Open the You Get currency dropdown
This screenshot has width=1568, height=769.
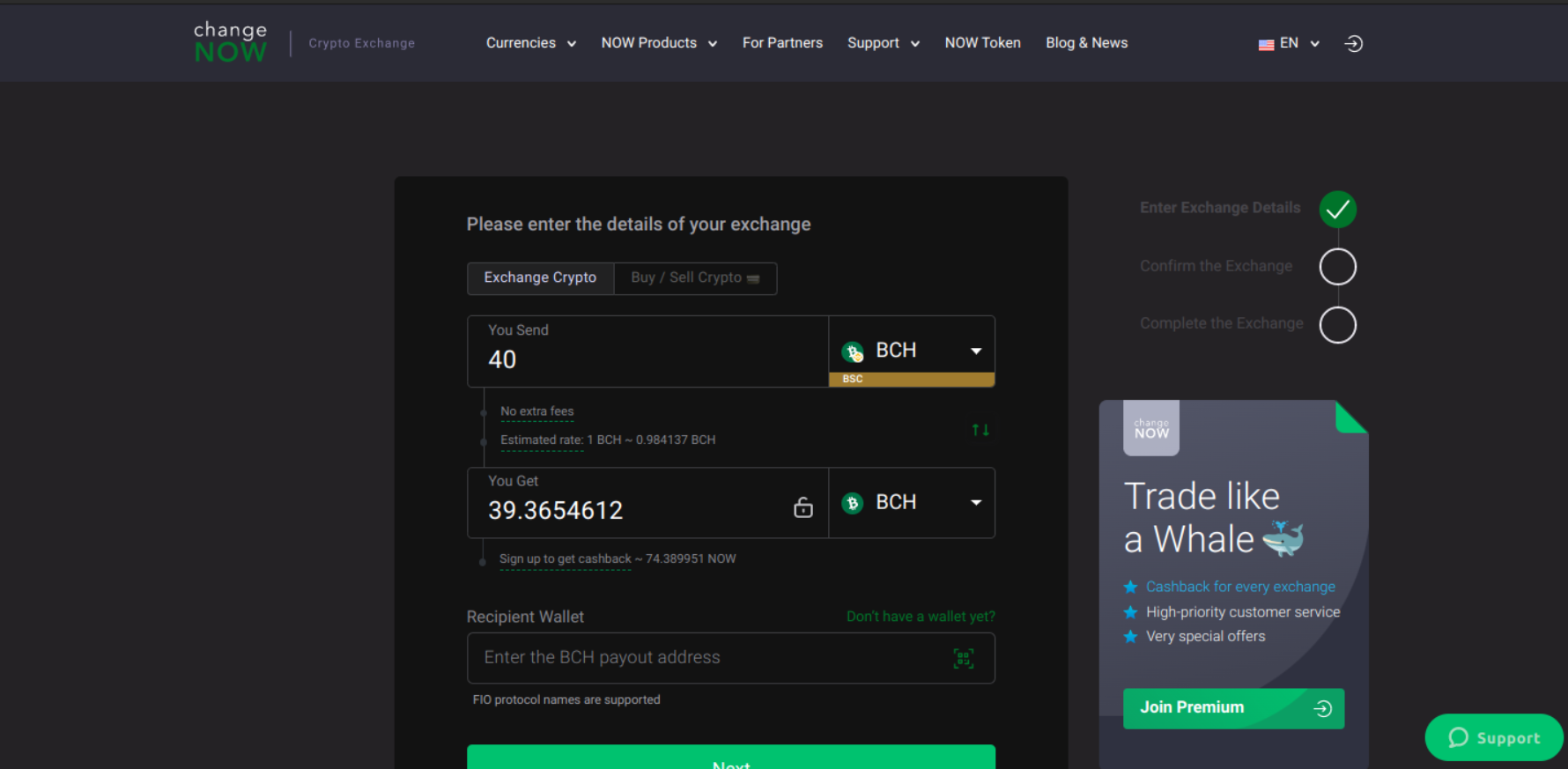point(912,503)
